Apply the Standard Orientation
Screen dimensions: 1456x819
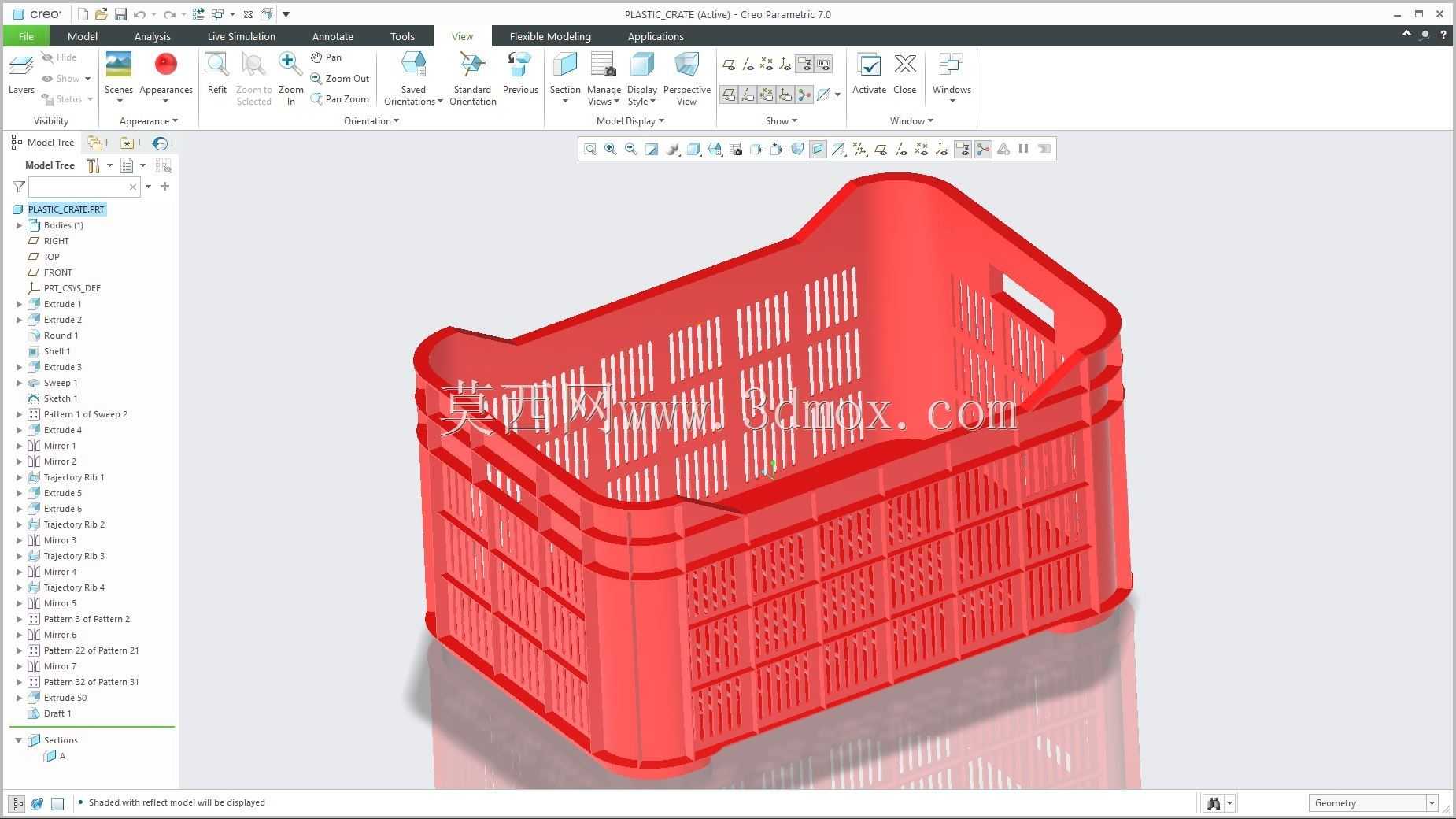point(472,78)
